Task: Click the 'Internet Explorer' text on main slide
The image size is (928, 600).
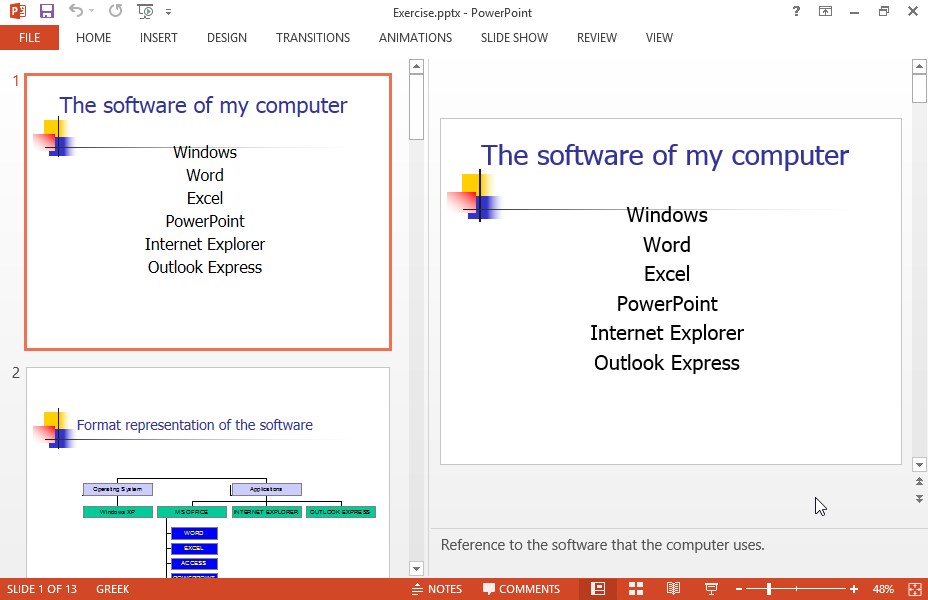Action: click(667, 333)
